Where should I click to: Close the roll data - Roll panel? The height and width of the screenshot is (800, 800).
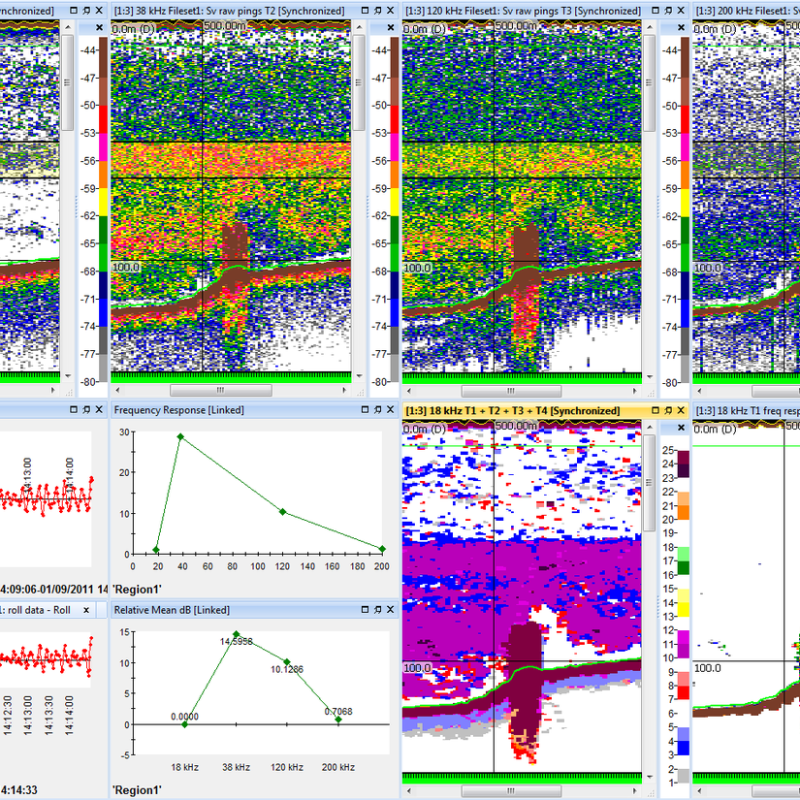(86, 610)
